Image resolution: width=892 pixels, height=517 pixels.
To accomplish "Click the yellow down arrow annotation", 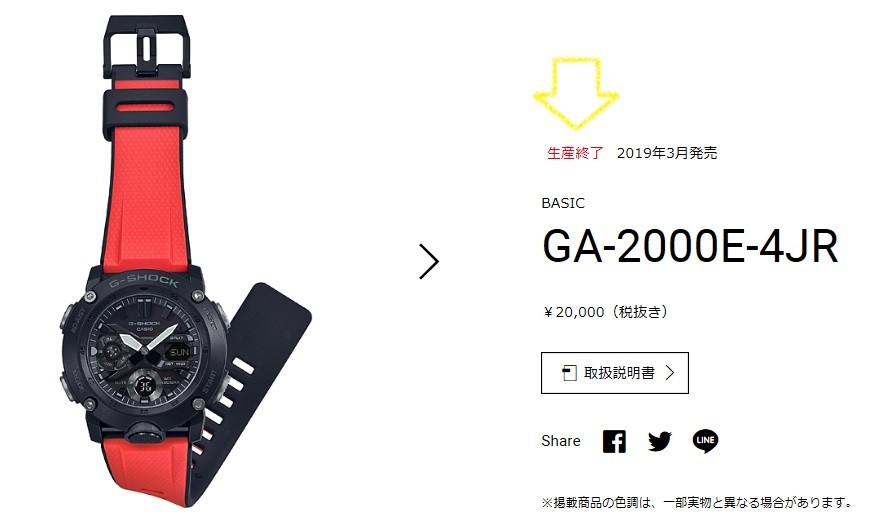I will click(576, 93).
